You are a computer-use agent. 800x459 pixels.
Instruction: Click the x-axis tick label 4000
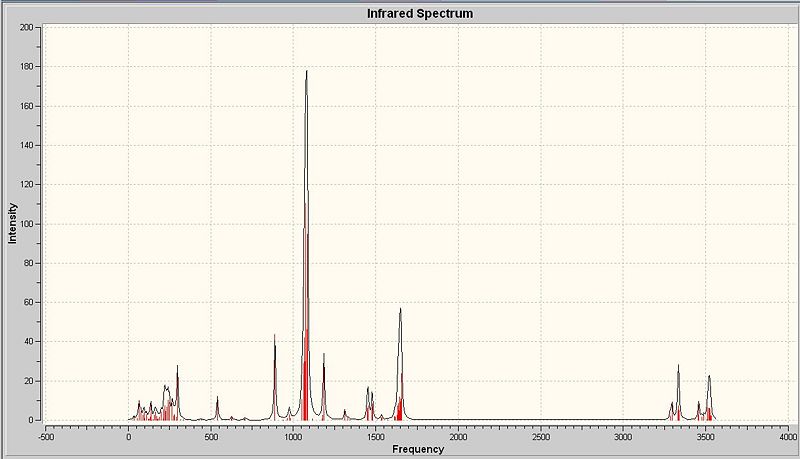coord(788,437)
